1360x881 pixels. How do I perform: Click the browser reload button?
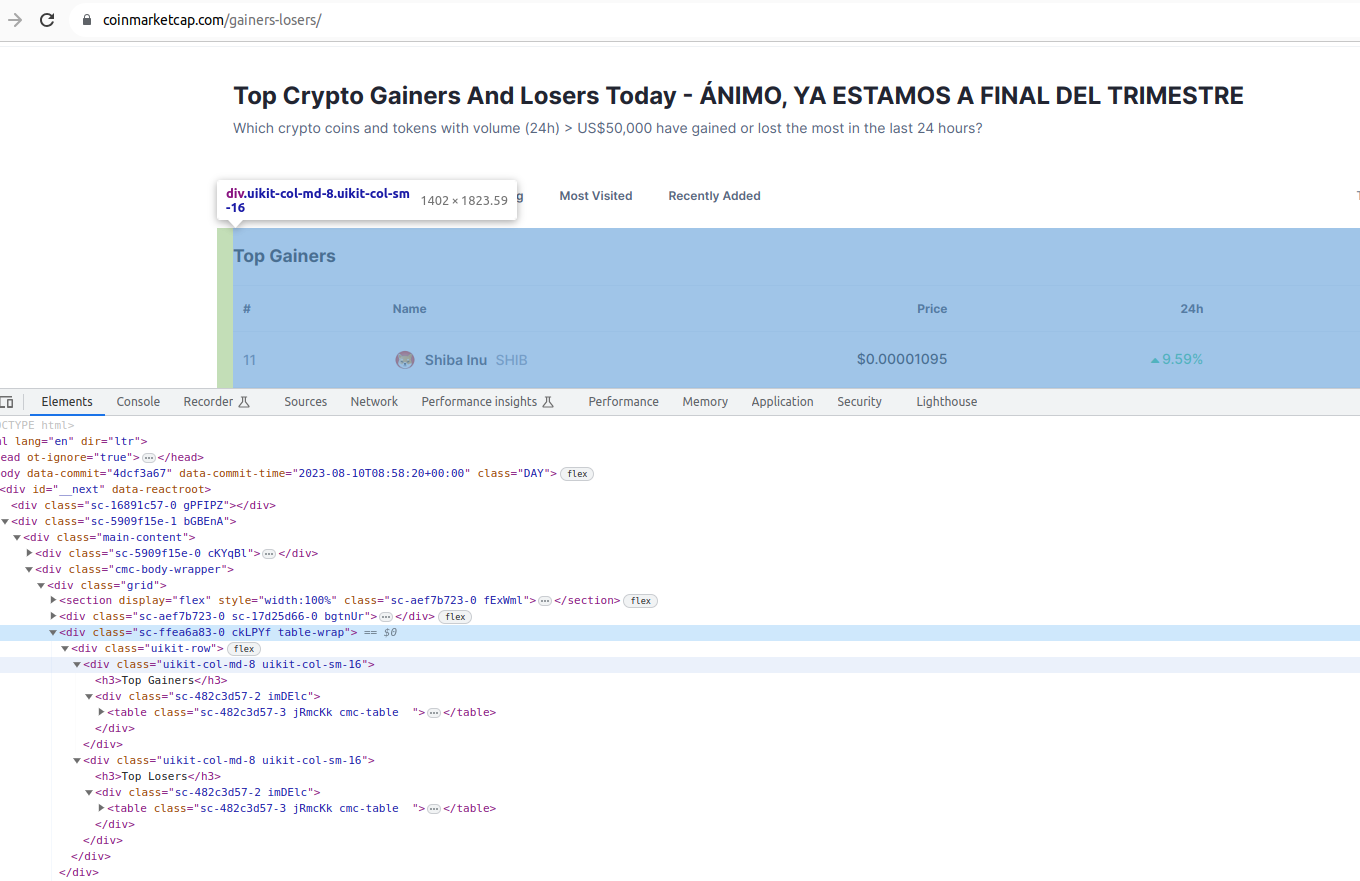point(47,20)
